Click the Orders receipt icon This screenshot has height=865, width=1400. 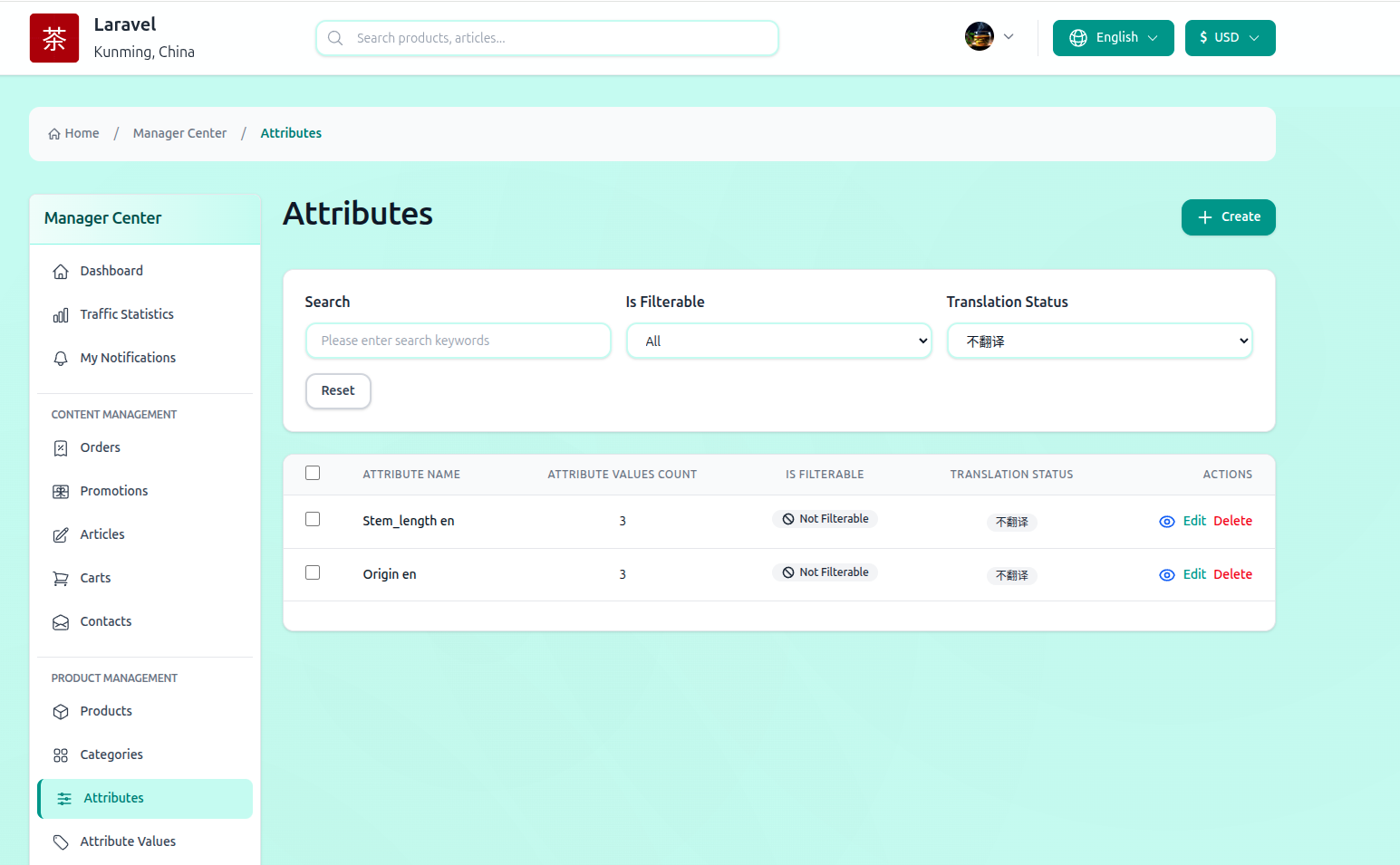(61, 448)
